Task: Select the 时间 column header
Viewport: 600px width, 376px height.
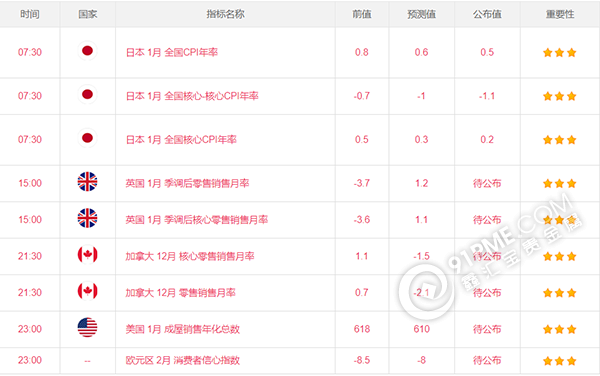Action: 30,14
